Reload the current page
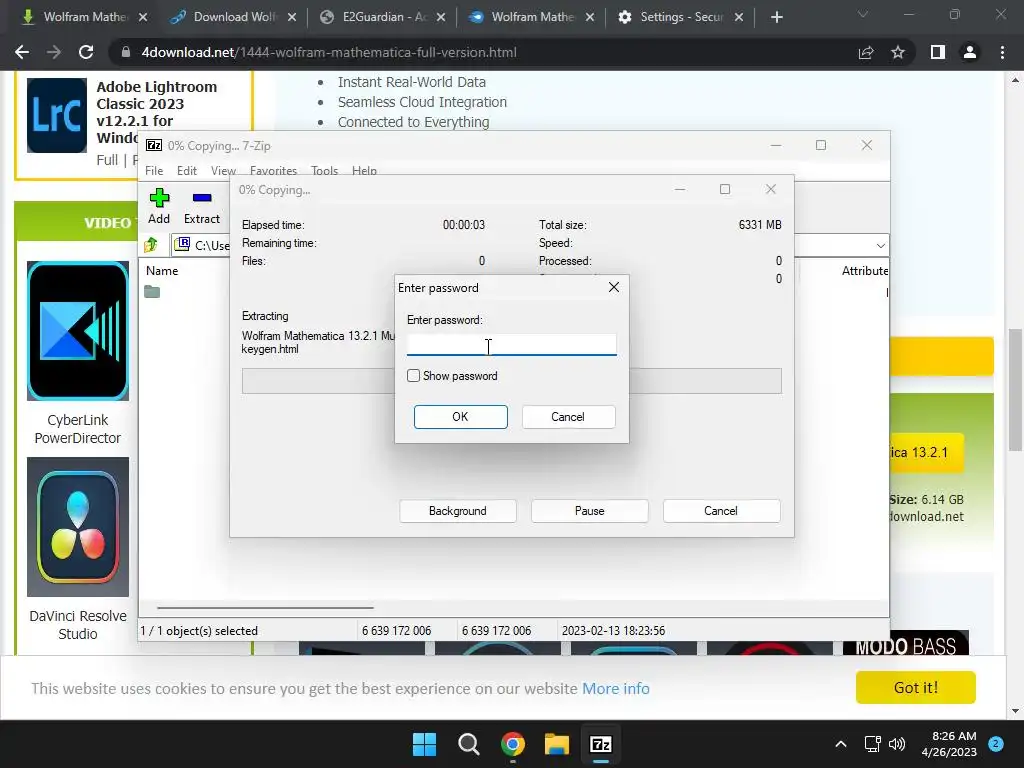 click(x=86, y=52)
